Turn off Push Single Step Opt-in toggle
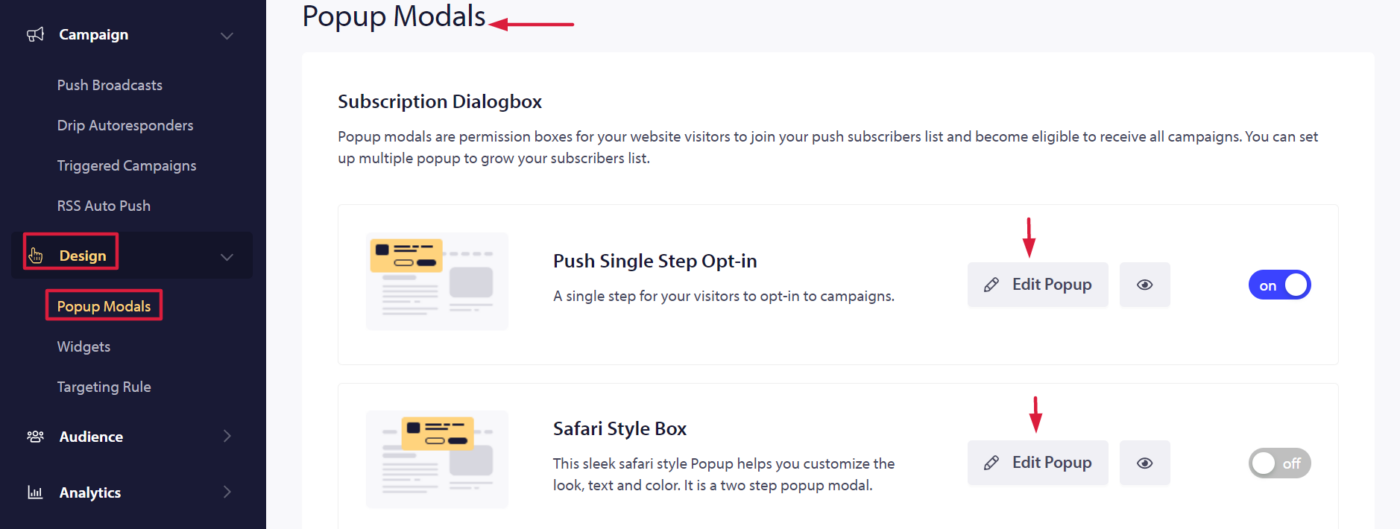Viewport: 1400px width, 529px height. click(x=1279, y=285)
